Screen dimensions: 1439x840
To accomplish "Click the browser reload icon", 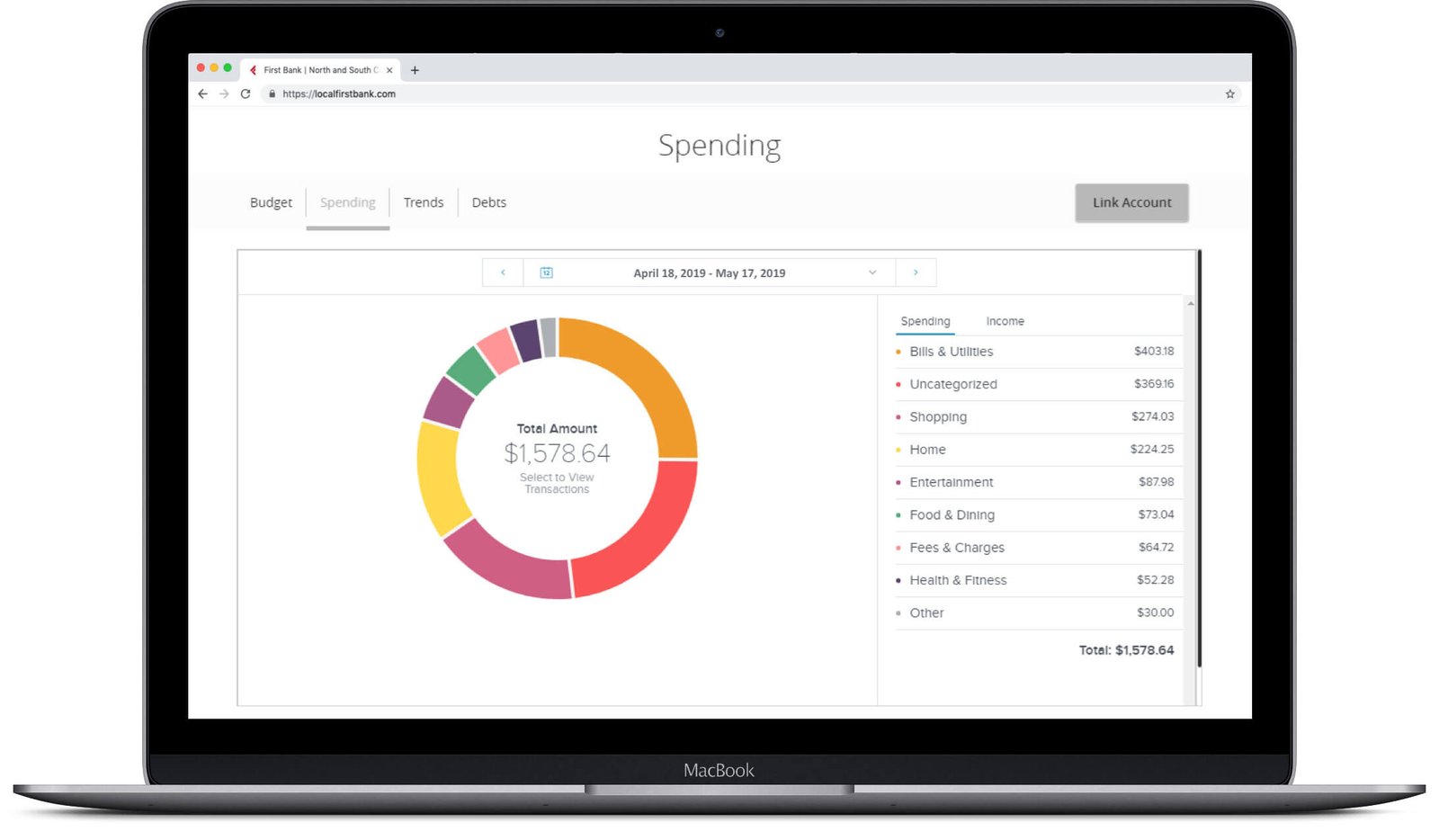I will coord(246,94).
